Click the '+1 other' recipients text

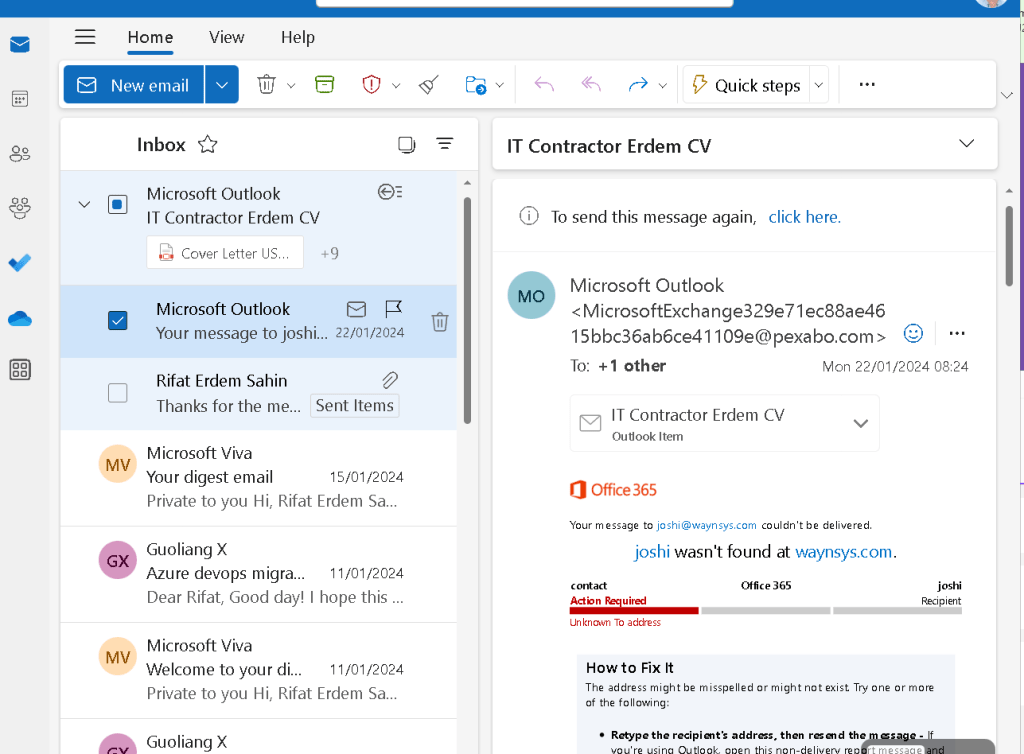632,366
